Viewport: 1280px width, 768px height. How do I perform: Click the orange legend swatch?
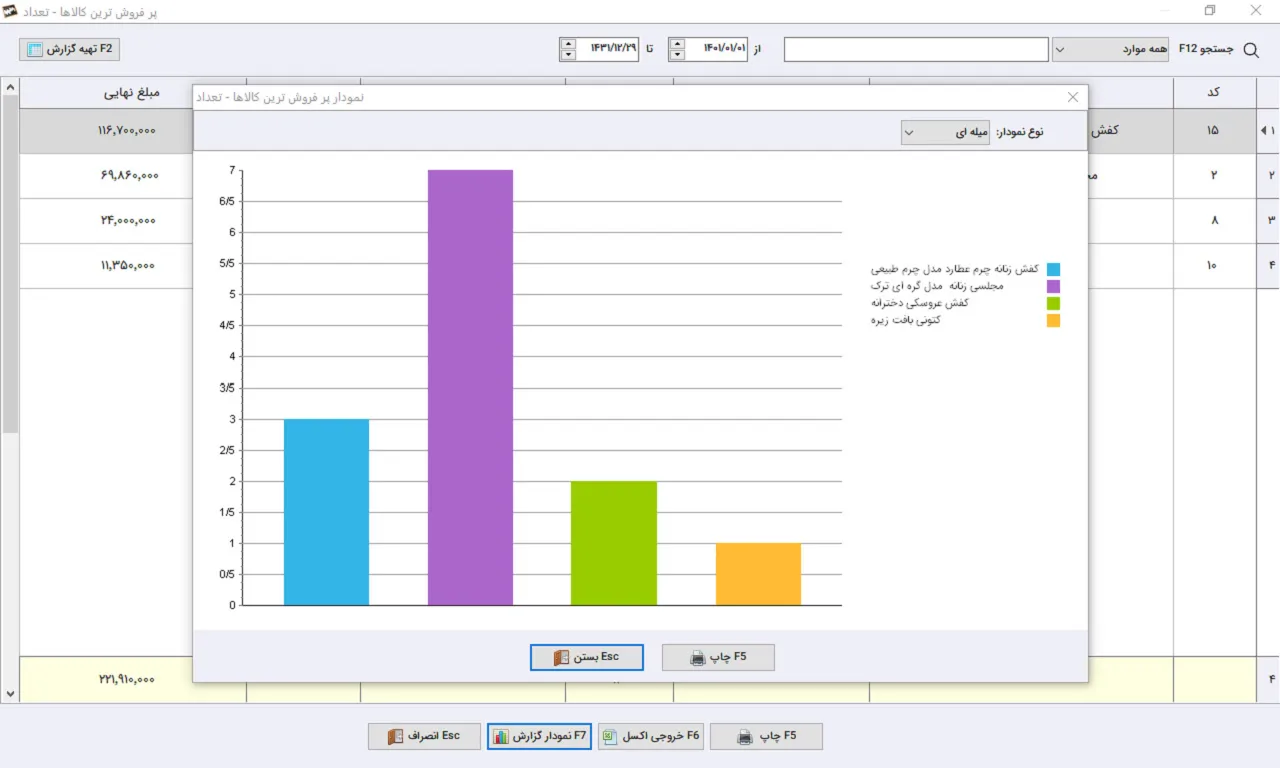click(x=1053, y=320)
